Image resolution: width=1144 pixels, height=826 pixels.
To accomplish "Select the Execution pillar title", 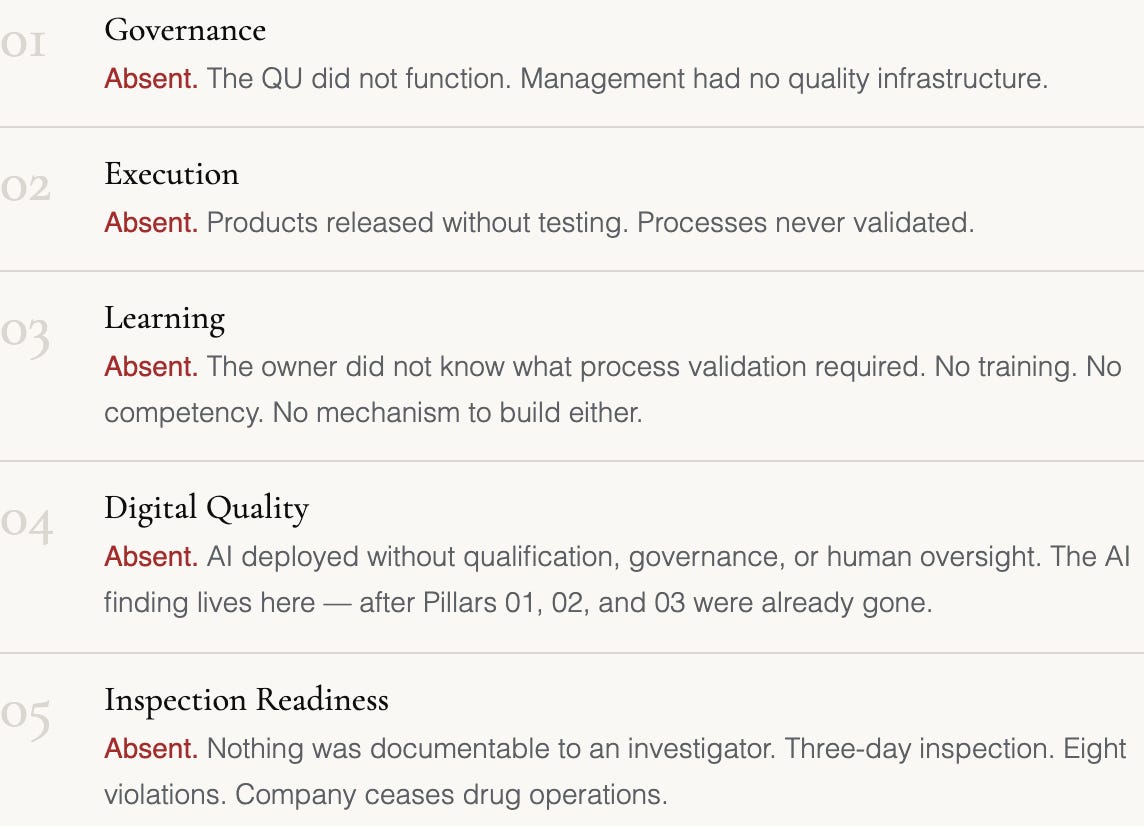I will tap(171, 174).
